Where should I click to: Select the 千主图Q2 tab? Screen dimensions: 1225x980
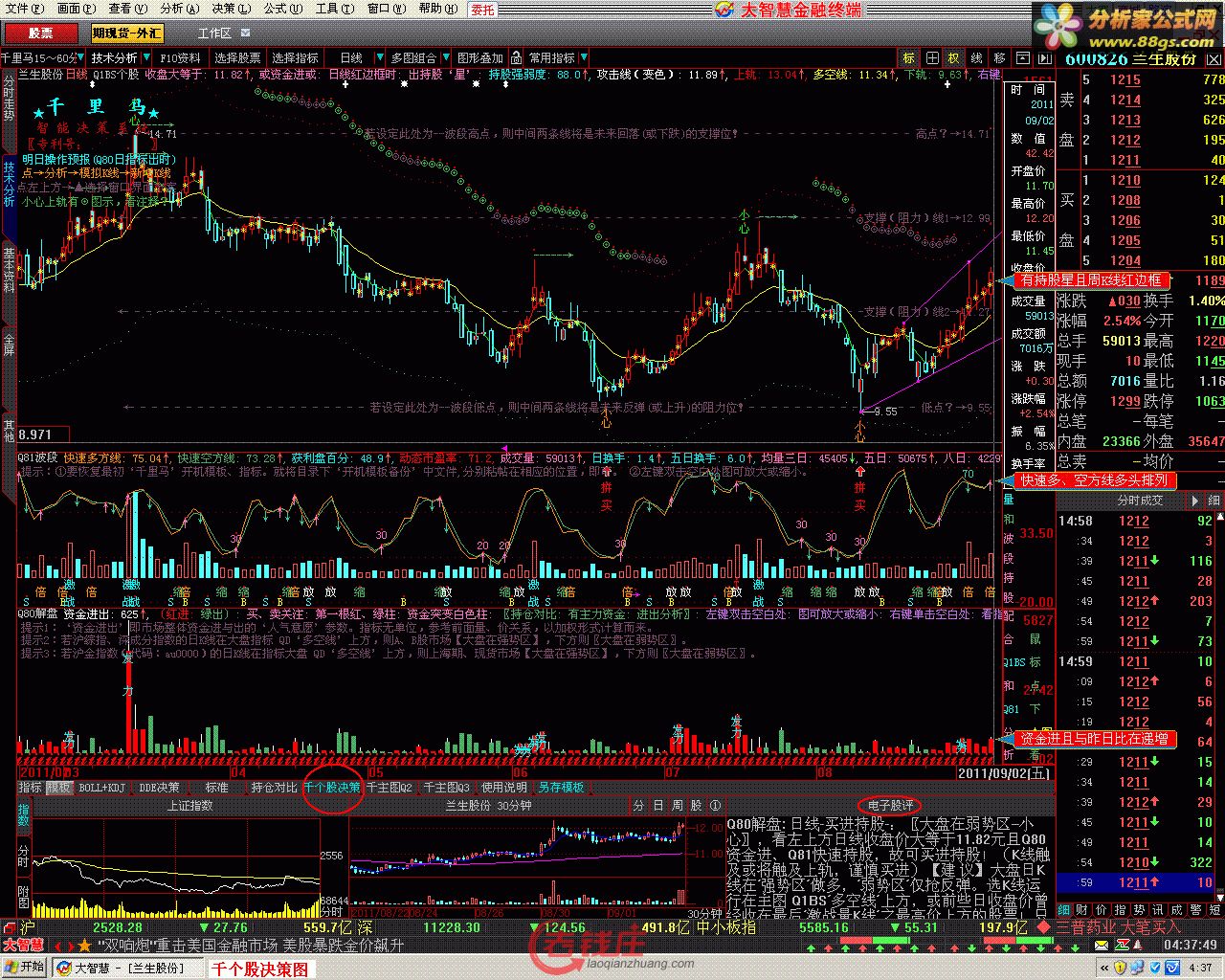pyautogui.click(x=390, y=788)
